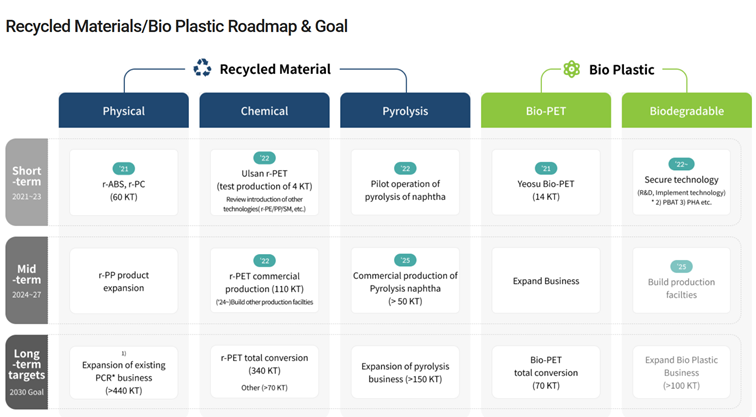Click the recycling arrows icon
Viewport: 756px width, 417px height.
[x=202, y=68]
